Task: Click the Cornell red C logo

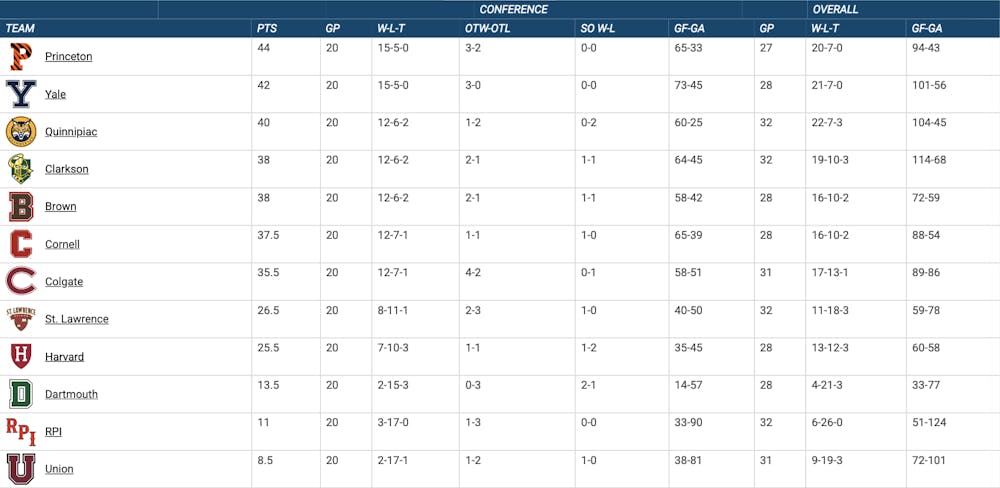Action: click(x=21, y=244)
